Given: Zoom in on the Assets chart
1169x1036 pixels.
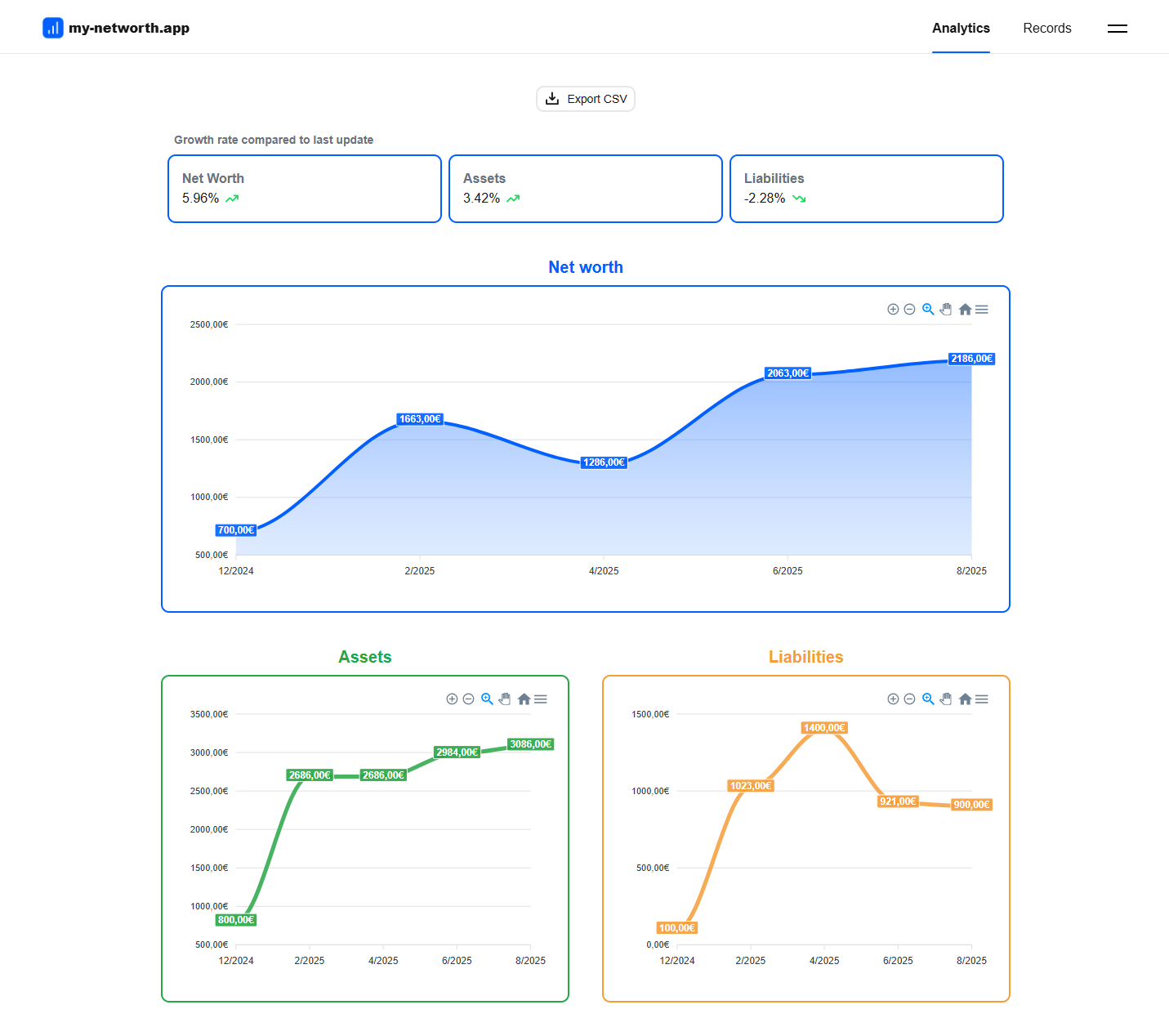Looking at the screenshot, I should tap(452, 699).
